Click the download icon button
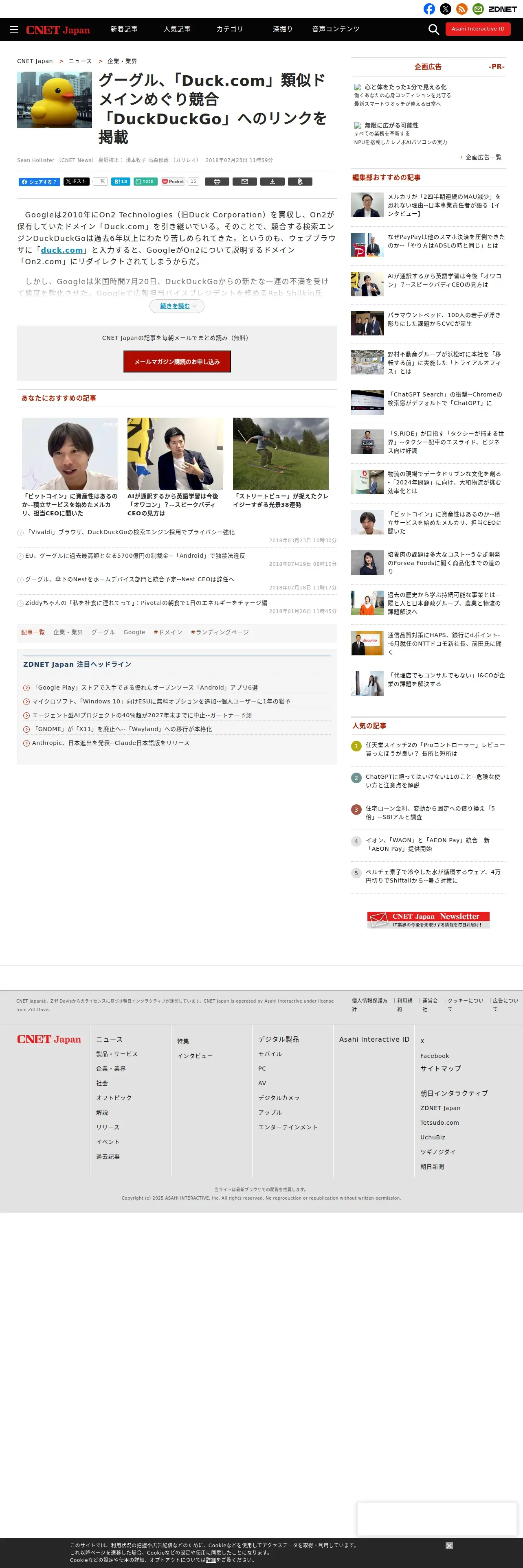The image size is (523, 1568). (x=272, y=182)
